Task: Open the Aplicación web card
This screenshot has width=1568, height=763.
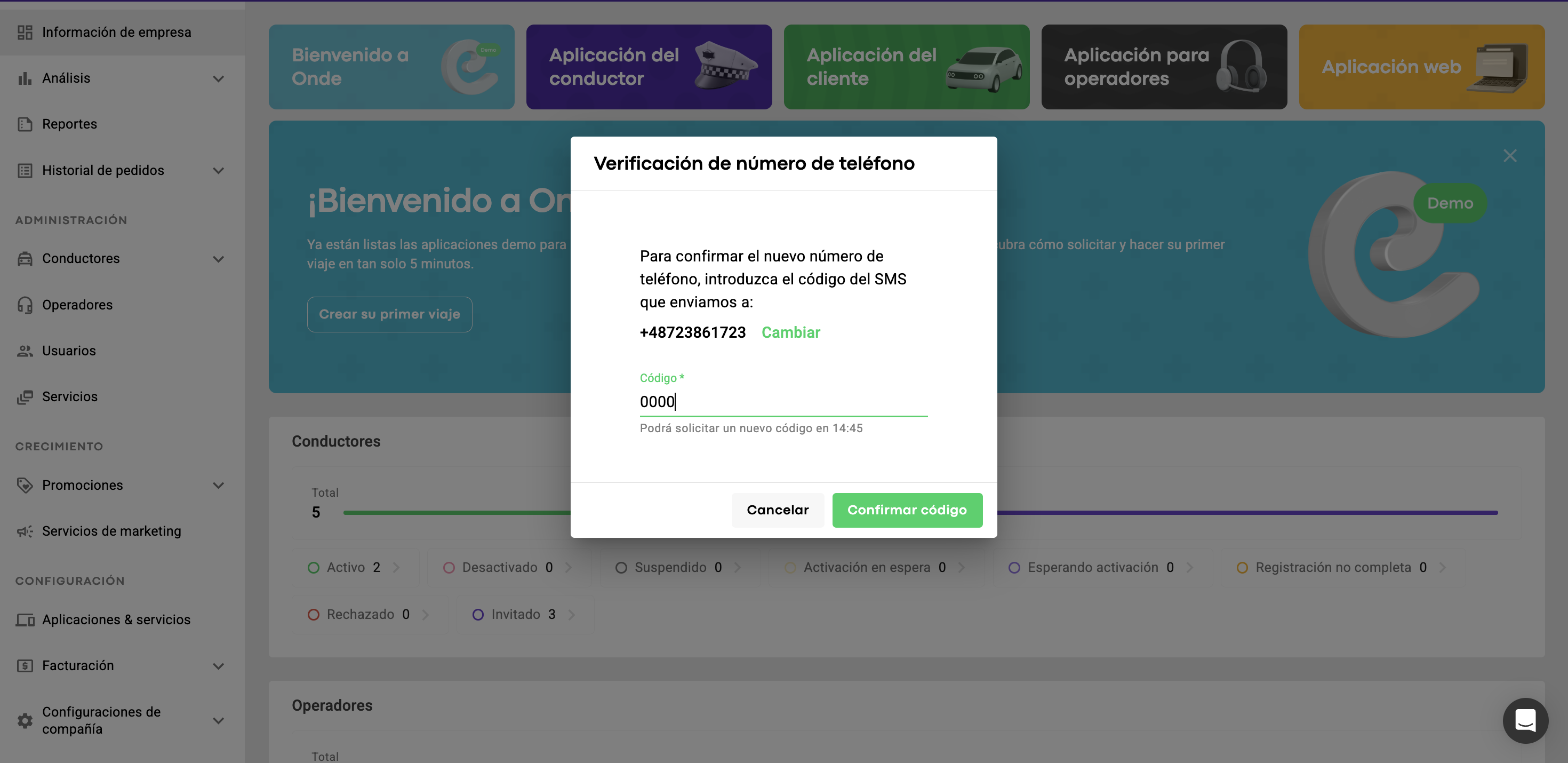Action: pyautogui.click(x=1421, y=67)
